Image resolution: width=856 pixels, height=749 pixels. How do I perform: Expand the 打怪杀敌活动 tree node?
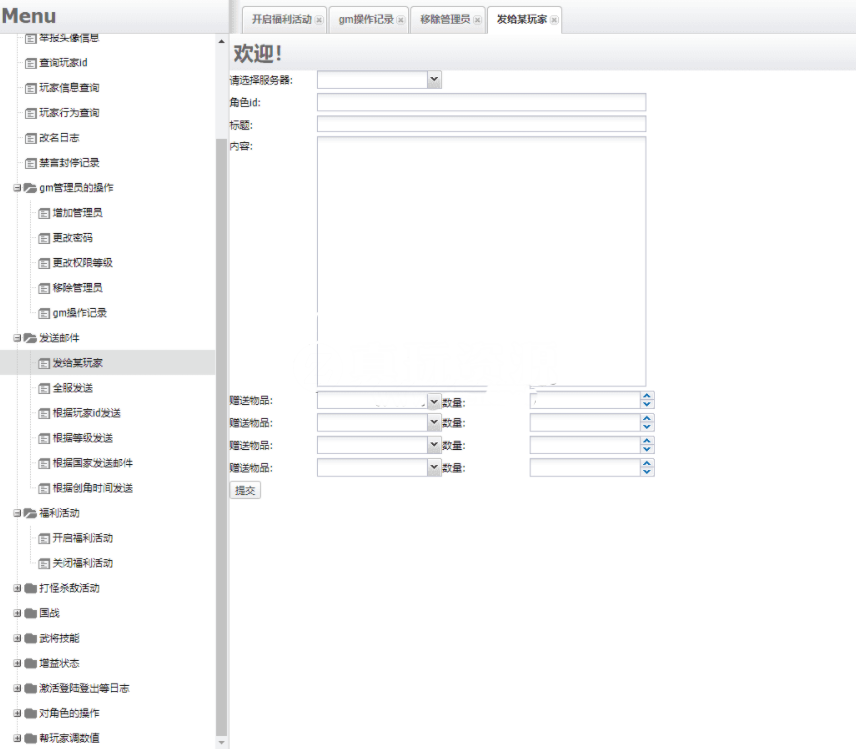coord(17,588)
